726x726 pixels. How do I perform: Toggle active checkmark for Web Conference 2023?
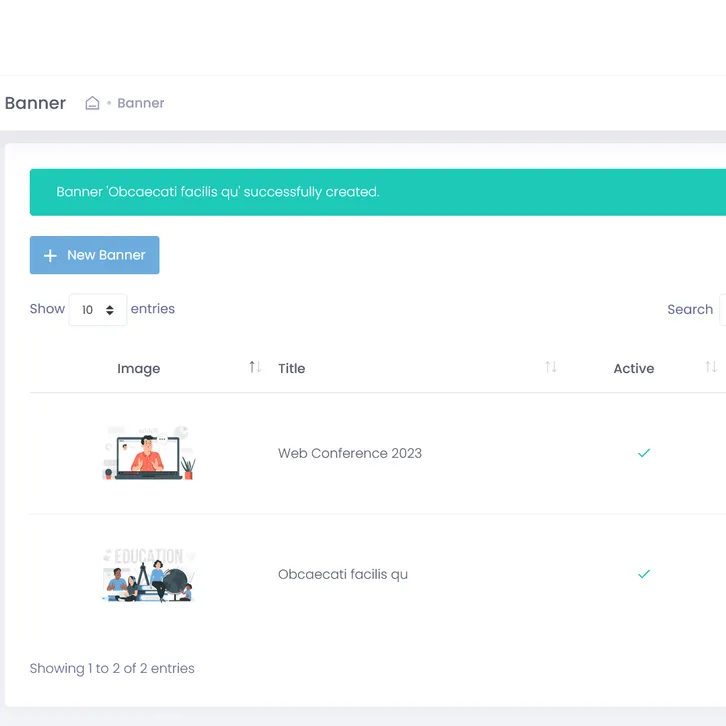(644, 453)
